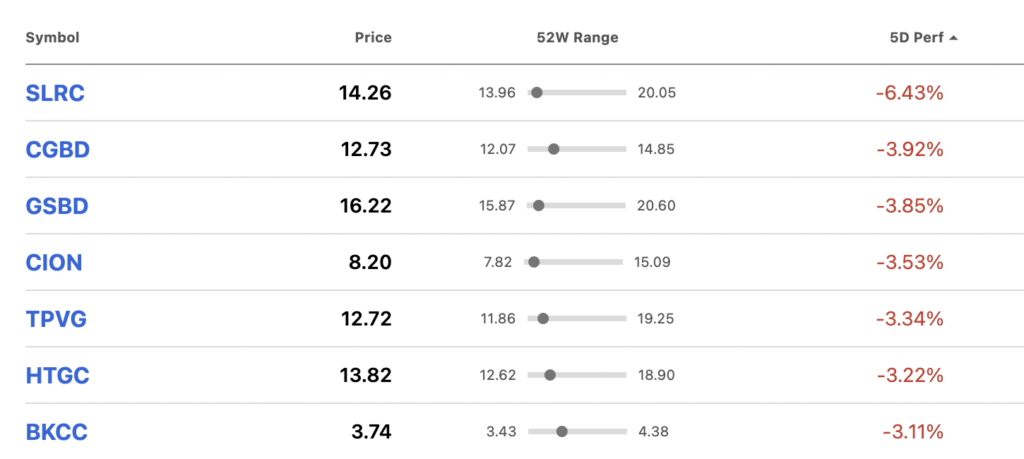Click SLRC 52-week range slider dot
This screenshot has width=1024, height=459.
537,93
